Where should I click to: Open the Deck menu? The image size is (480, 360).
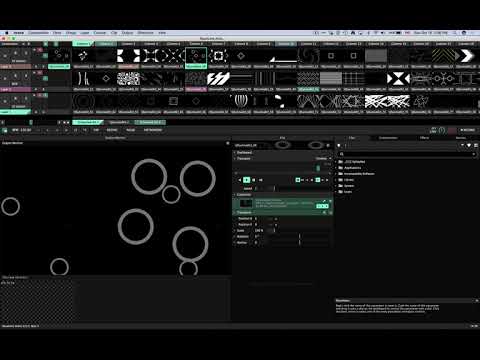click(57, 33)
